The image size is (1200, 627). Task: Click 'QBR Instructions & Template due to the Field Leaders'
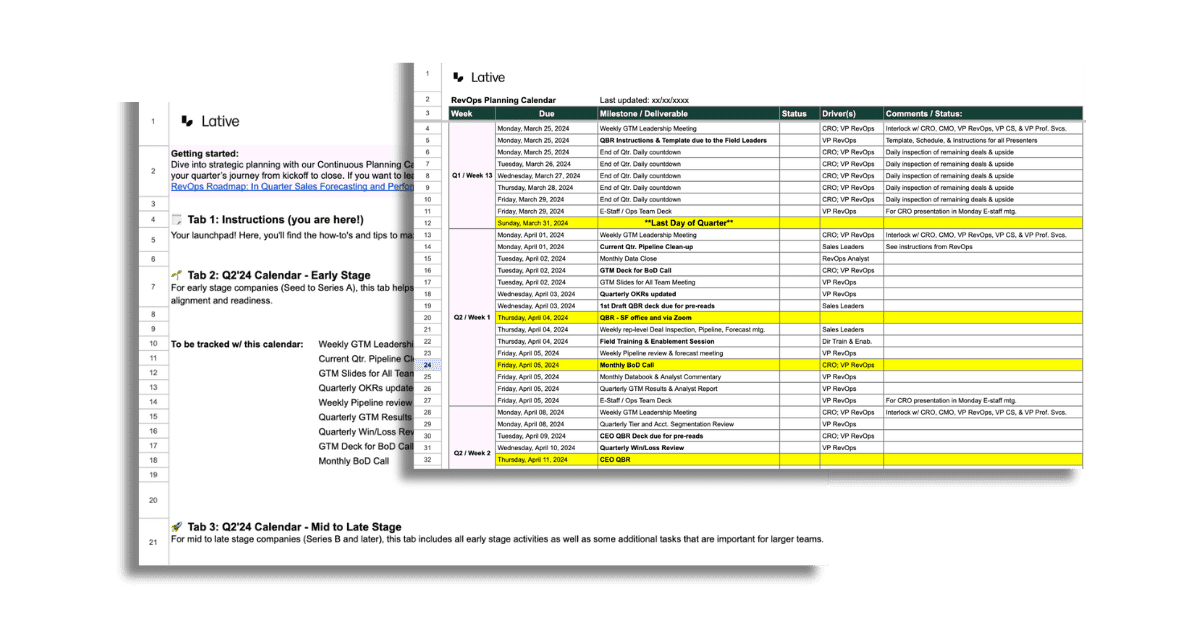click(687, 140)
